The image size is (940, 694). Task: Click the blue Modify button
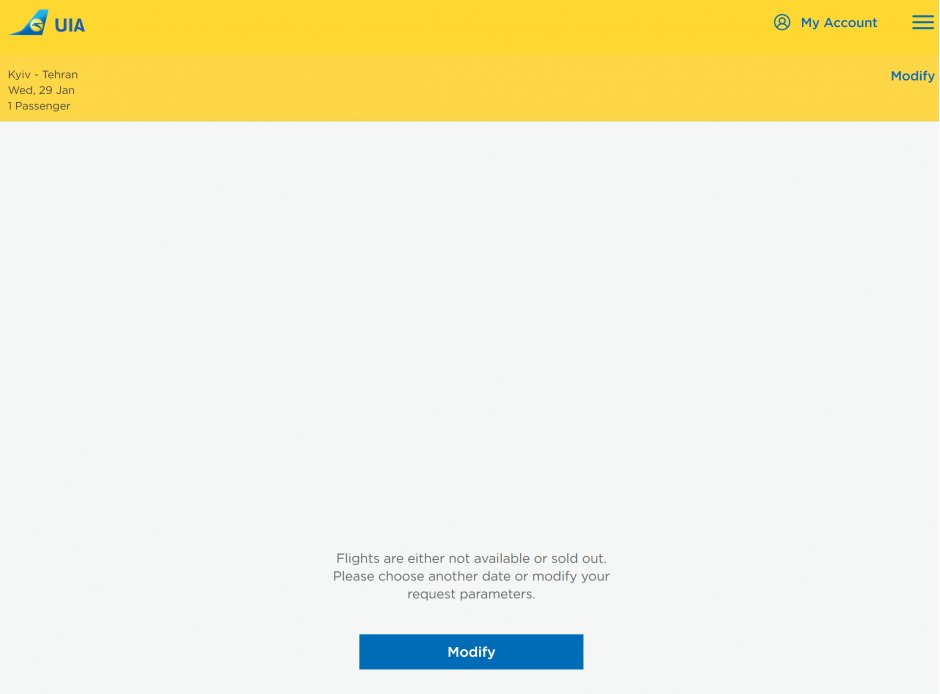click(x=471, y=651)
